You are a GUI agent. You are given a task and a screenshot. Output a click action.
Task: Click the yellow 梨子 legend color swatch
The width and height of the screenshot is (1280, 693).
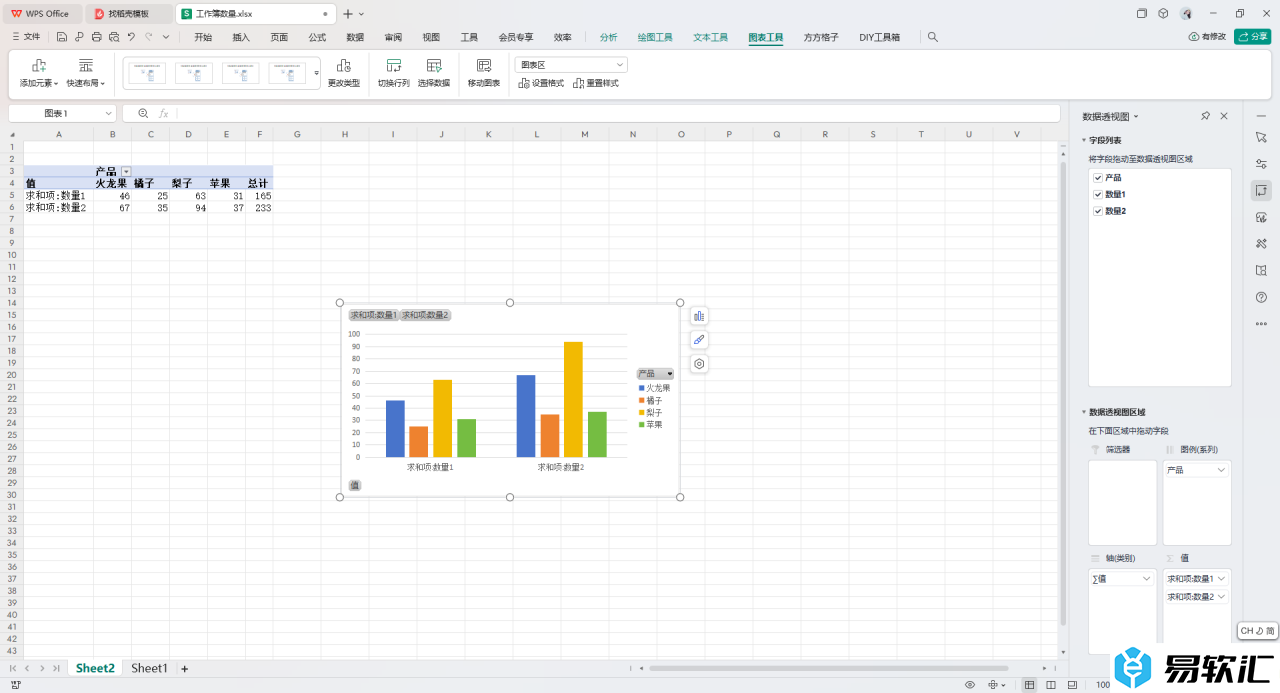(x=642, y=412)
